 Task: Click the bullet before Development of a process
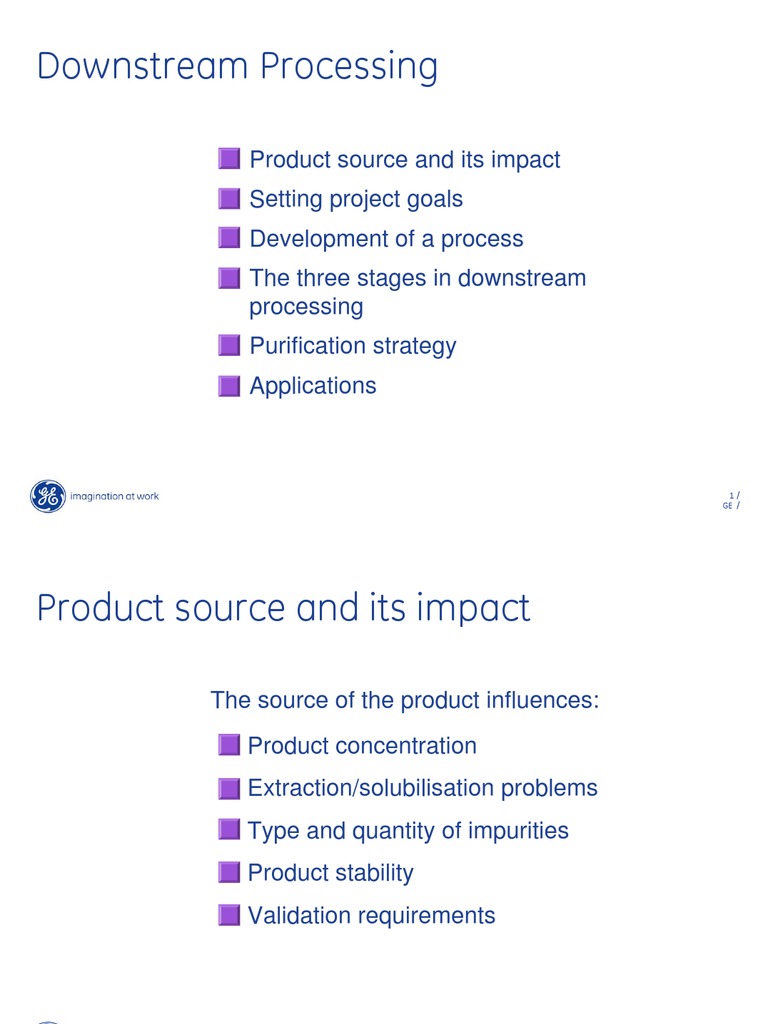pyautogui.click(x=229, y=239)
